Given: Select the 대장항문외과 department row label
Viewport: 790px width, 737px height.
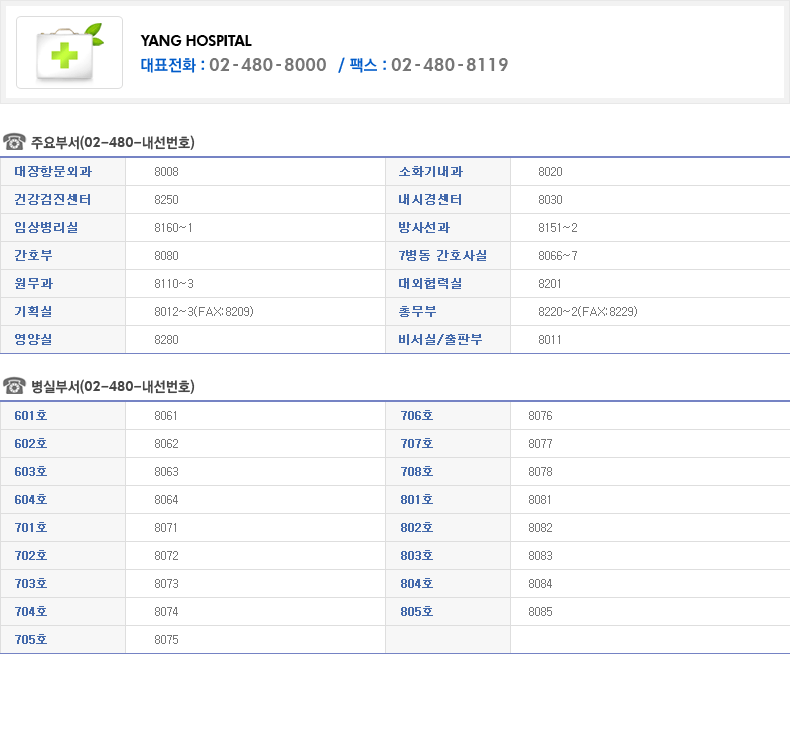Looking at the screenshot, I should tap(56, 172).
